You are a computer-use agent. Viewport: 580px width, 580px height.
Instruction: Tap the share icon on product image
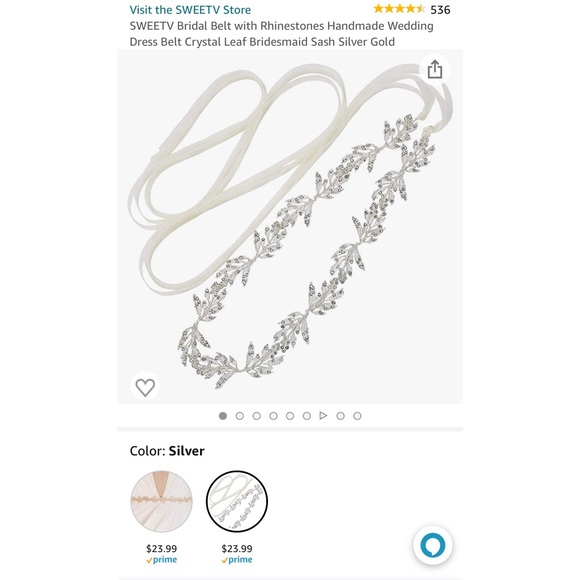coord(435,70)
